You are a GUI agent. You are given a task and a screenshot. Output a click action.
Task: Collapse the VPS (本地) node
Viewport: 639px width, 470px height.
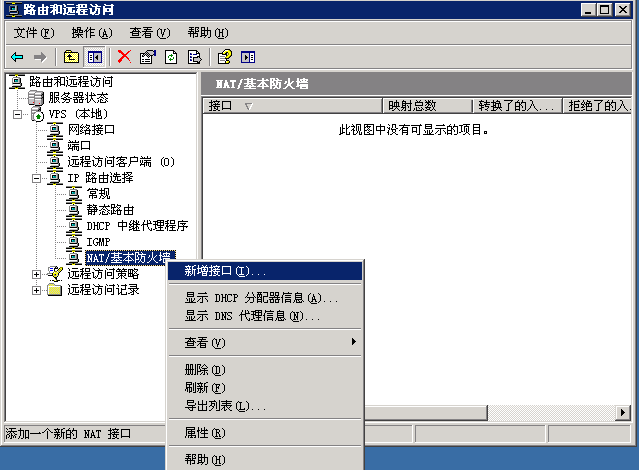tap(17, 114)
